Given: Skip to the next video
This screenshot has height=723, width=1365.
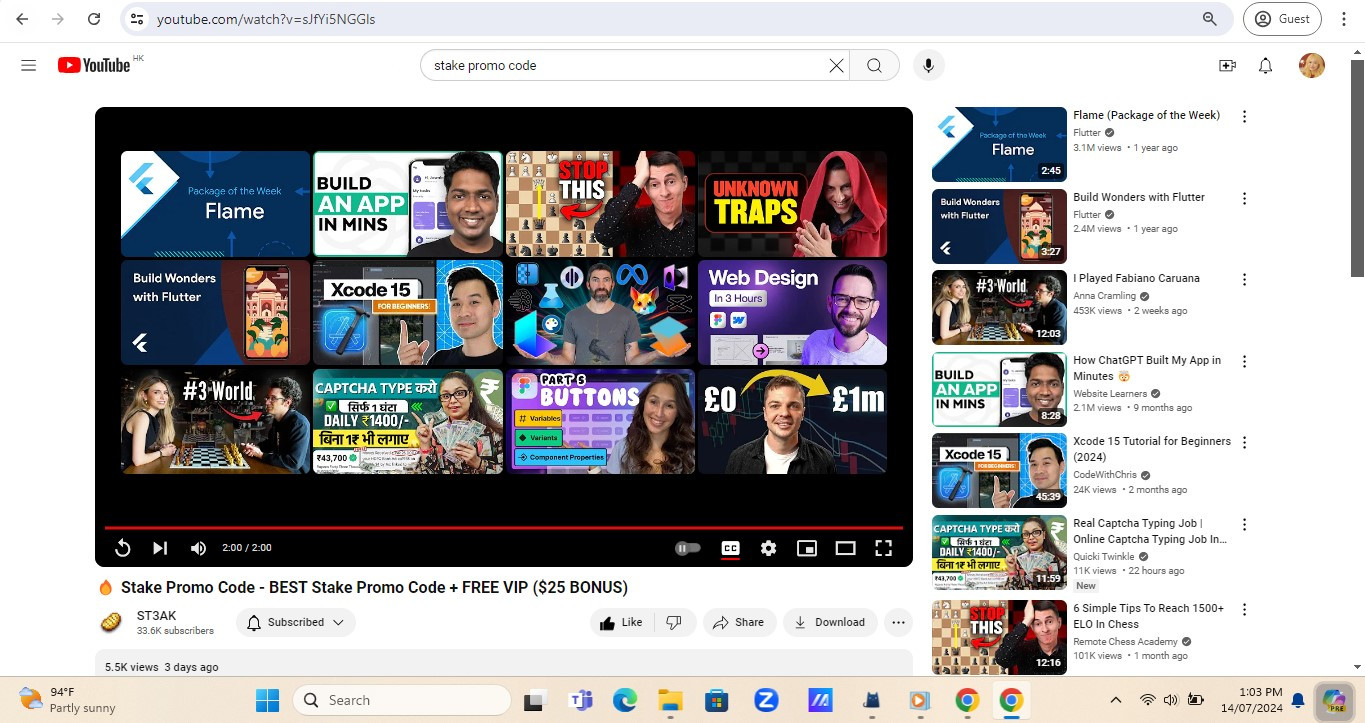Looking at the screenshot, I should [160, 548].
